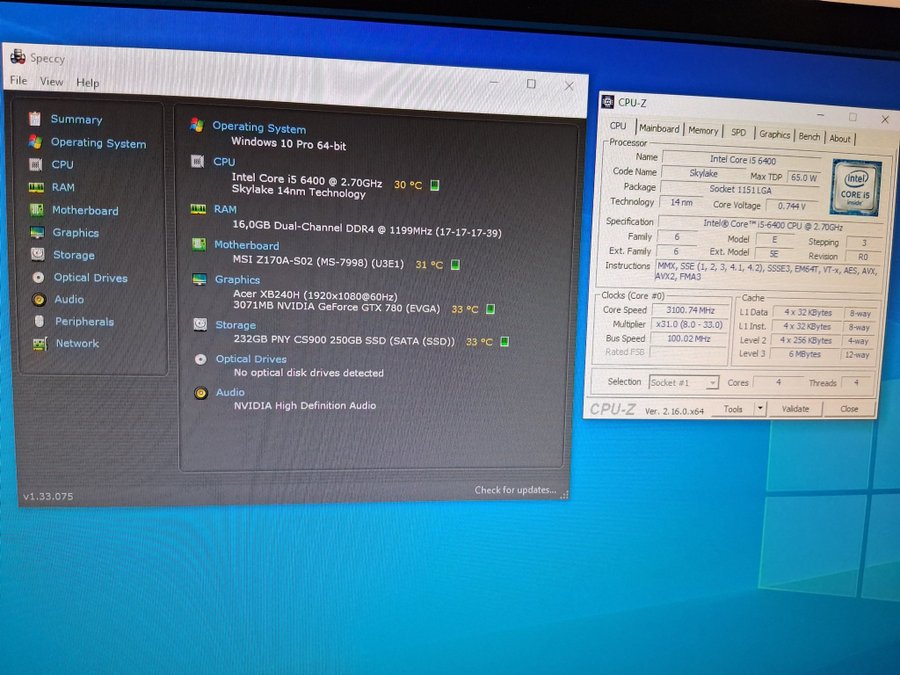
Task: Click the drive icon beside the Storage summary heading
Action: (200, 324)
